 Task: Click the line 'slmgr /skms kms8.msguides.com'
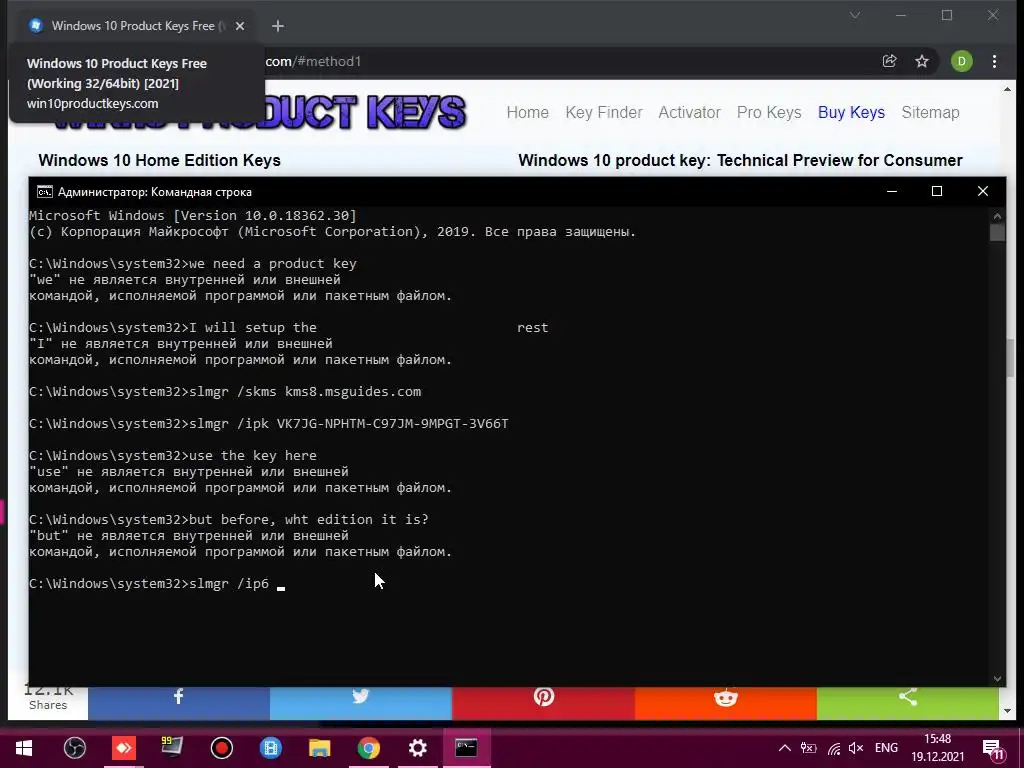(305, 392)
